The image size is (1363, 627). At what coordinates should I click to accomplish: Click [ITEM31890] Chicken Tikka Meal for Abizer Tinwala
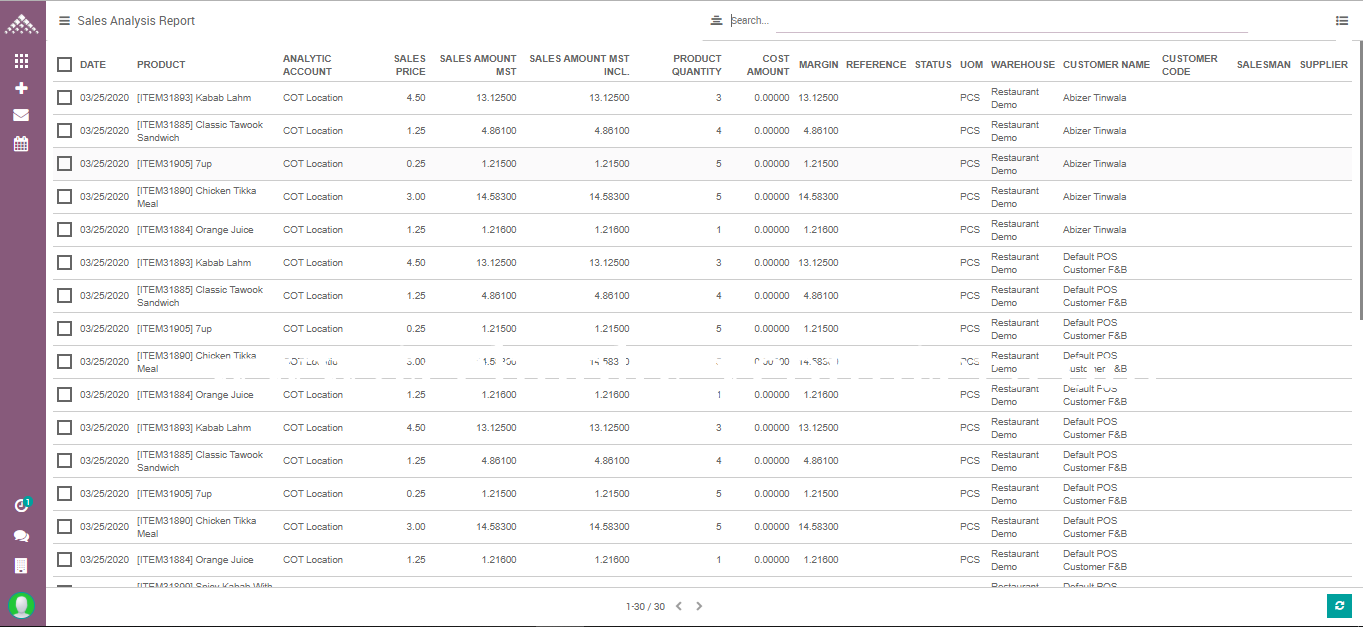tap(196, 197)
